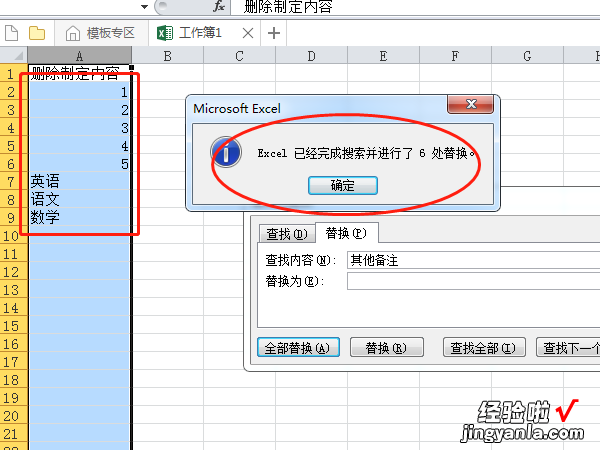Select the column A header
Screen dimensions: 600x450
80,56
